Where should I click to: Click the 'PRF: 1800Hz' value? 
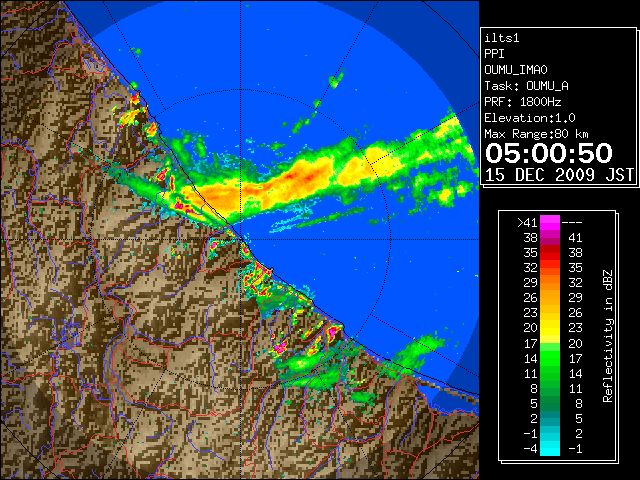pyautogui.click(x=522, y=102)
